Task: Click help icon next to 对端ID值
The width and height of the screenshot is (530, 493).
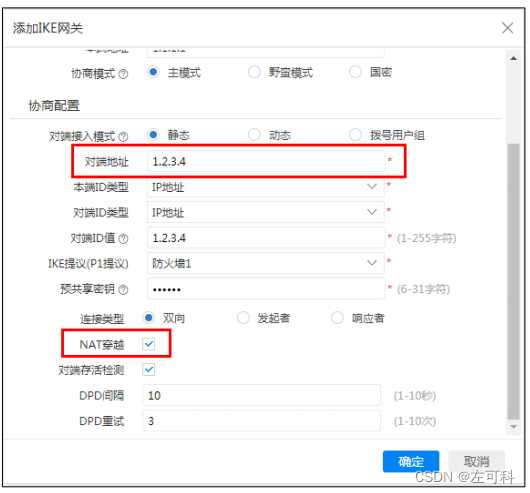Action: tap(124, 239)
